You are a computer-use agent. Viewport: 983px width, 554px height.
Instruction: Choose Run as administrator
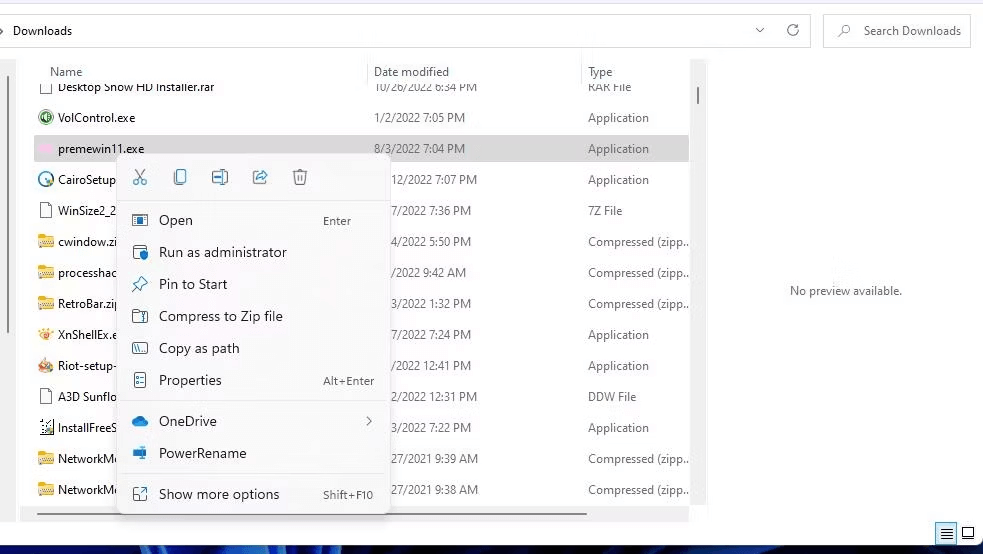[x=253, y=253]
